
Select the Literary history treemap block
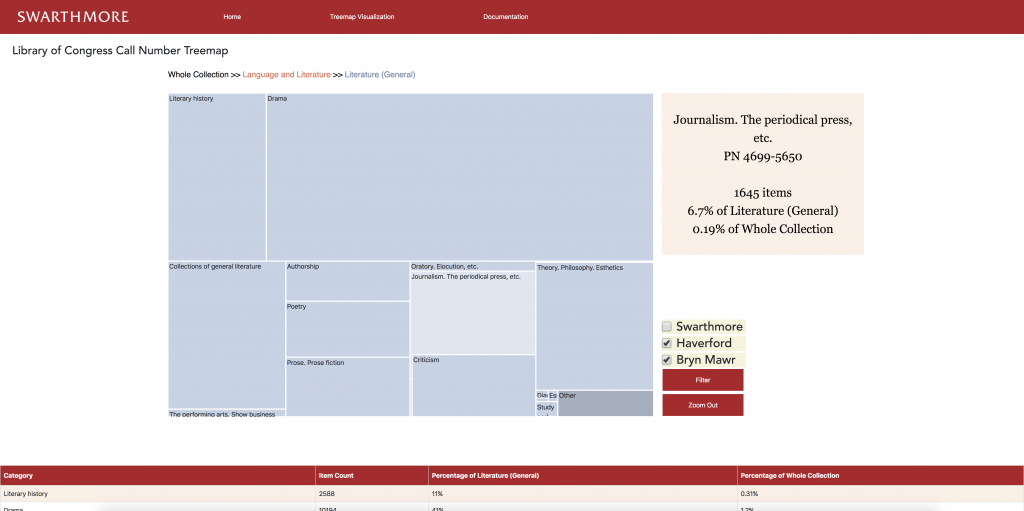point(216,177)
